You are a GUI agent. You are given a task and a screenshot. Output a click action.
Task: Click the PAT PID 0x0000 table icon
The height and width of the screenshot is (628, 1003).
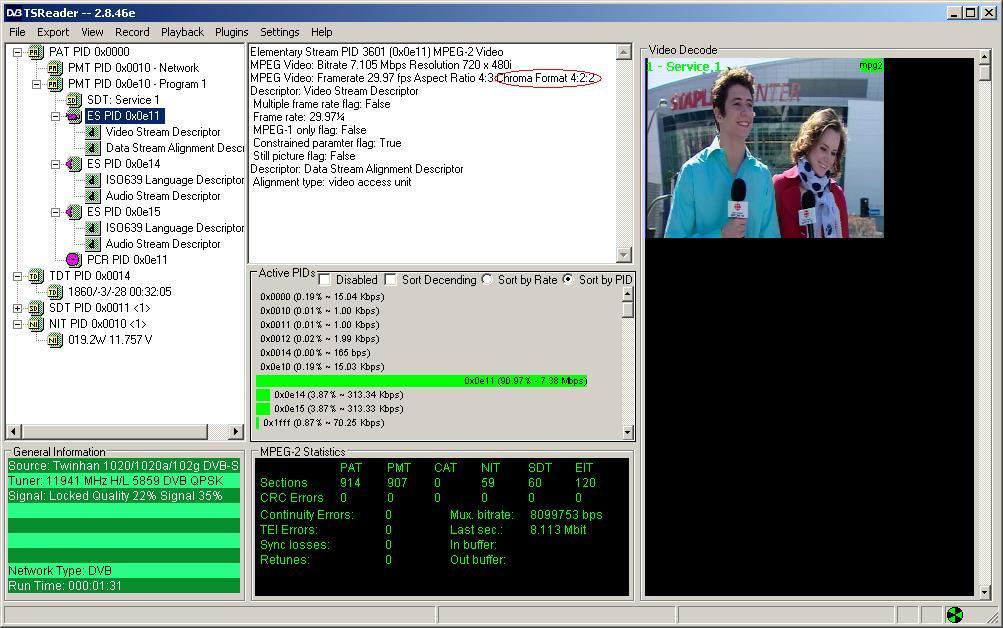click(x=36, y=52)
